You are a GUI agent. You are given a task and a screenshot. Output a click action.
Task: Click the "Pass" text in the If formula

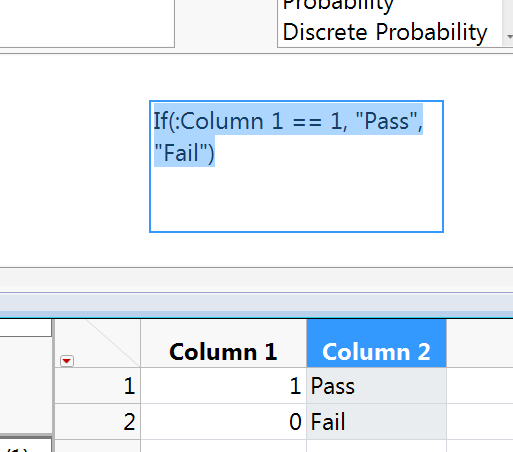coord(386,121)
